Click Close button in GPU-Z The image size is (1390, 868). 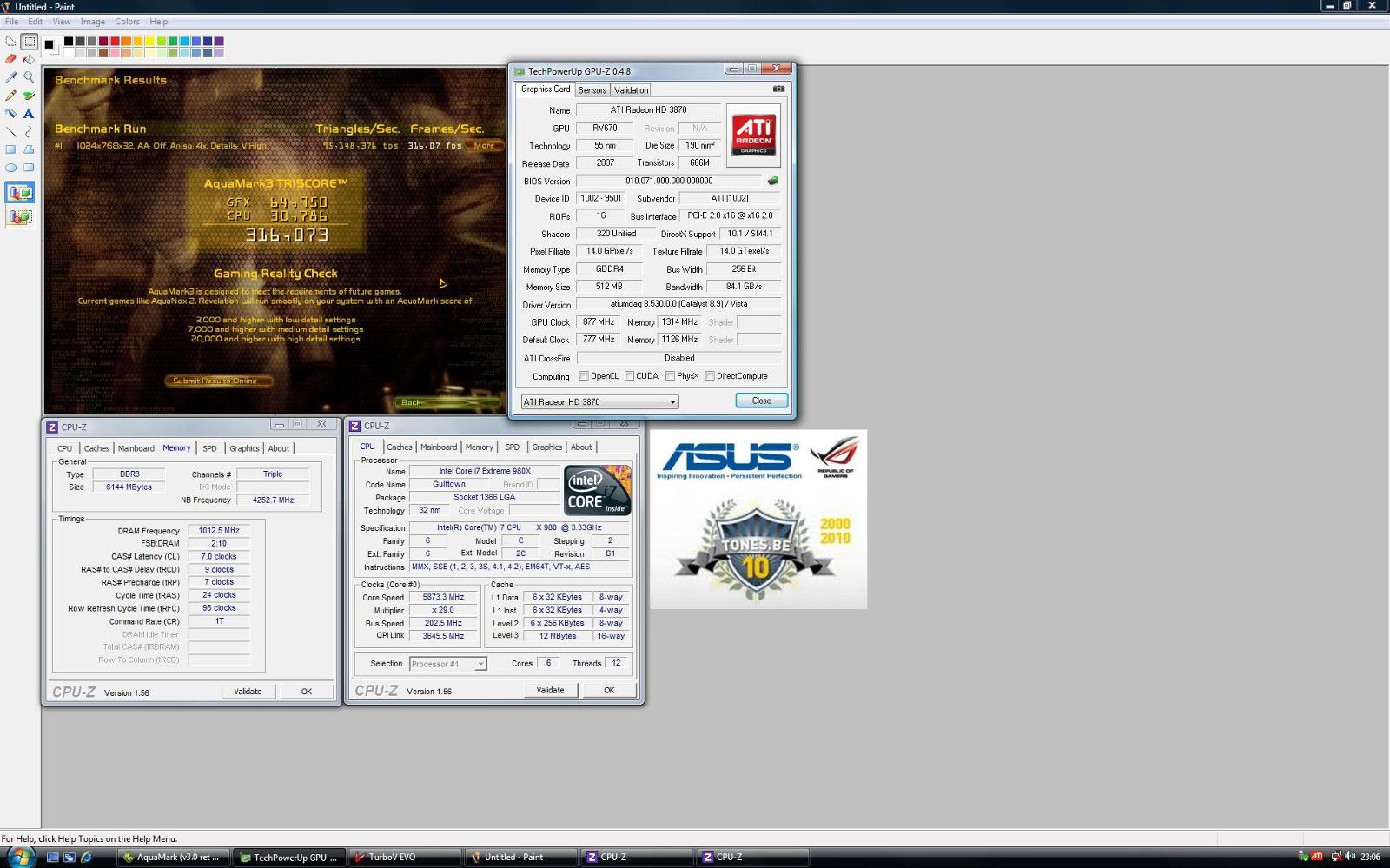point(762,401)
